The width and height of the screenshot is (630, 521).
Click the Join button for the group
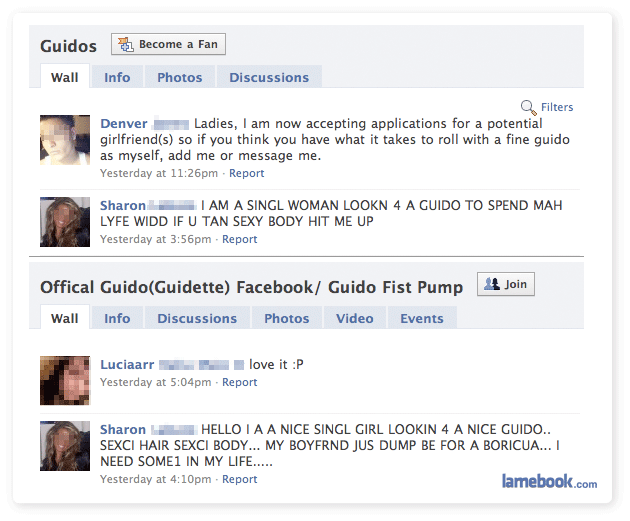[x=506, y=284]
